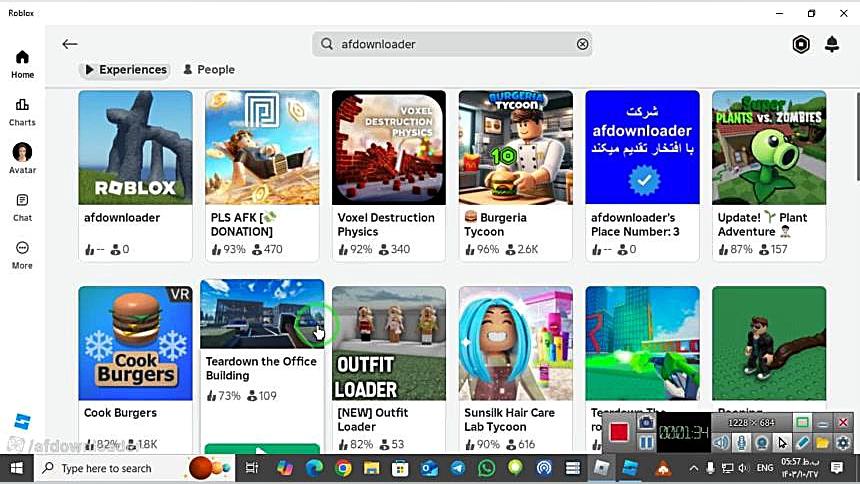
Task: Open Microsoft Store from the taskbar
Action: [x=400, y=468]
